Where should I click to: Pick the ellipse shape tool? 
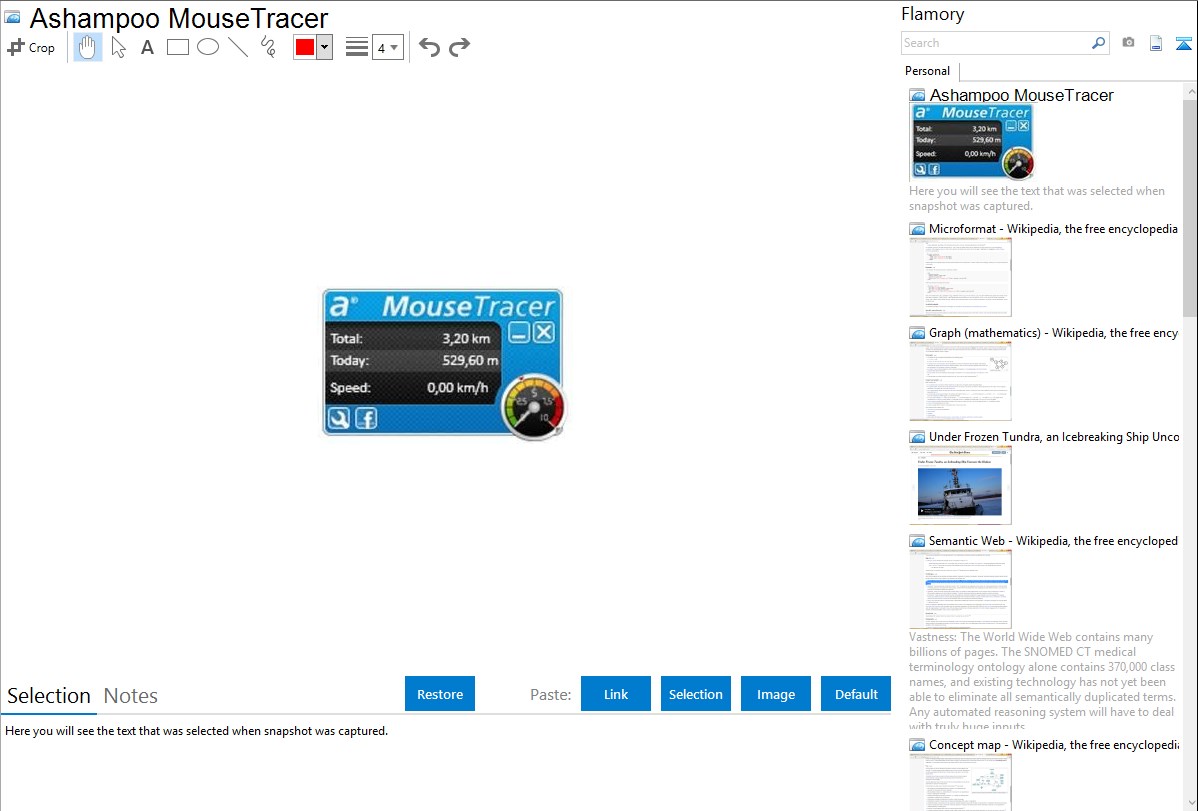pyautogui.click(x=208, y=47)
